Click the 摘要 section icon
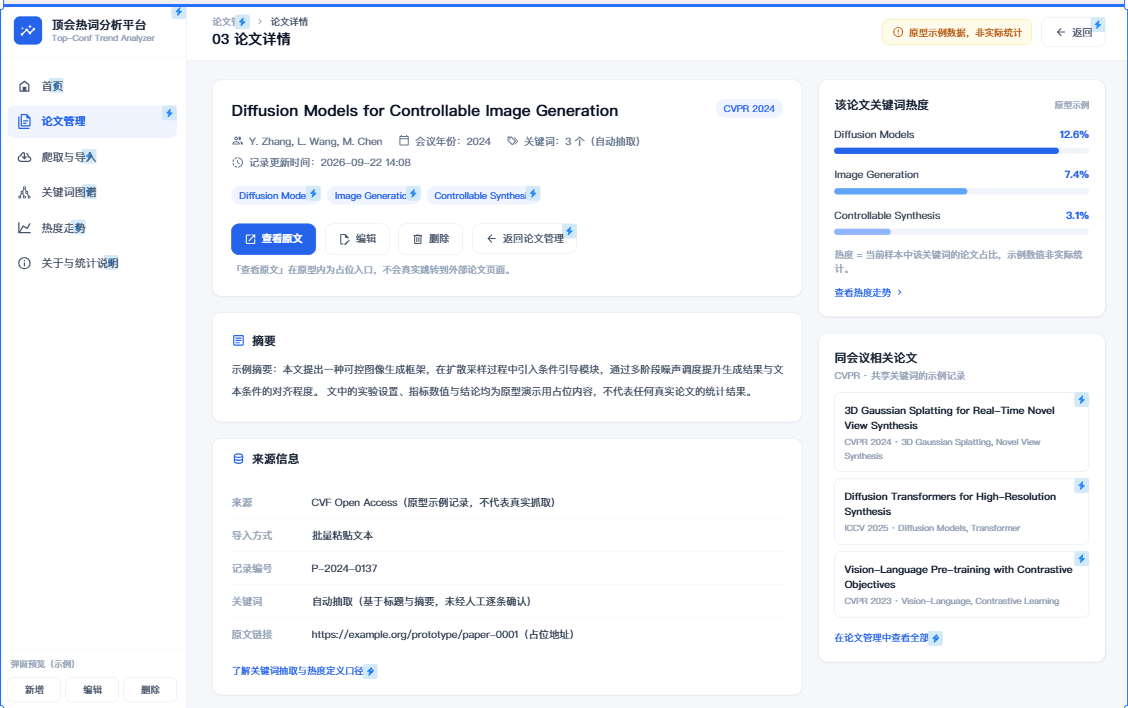Image resolution: width=1128 pixels, height=708 pixels. 239,340
